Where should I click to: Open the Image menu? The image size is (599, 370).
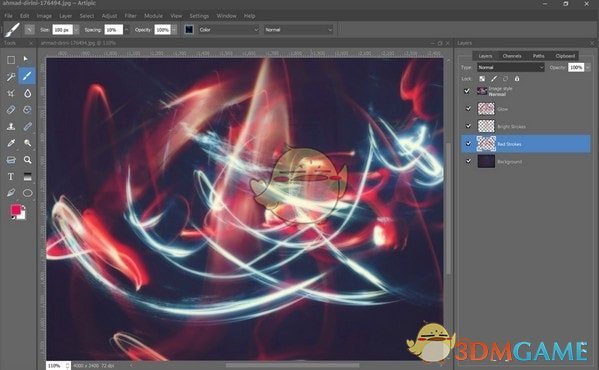[44, 16]
